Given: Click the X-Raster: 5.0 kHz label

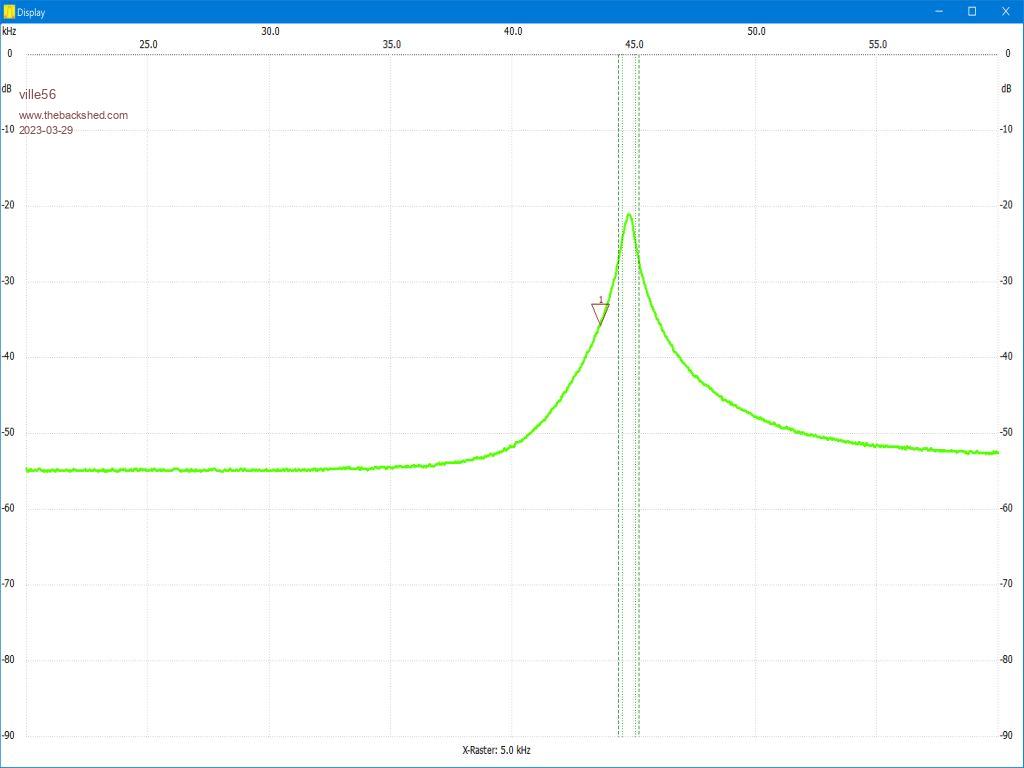Looking at the screenshot, I should [x=496, y=750].
